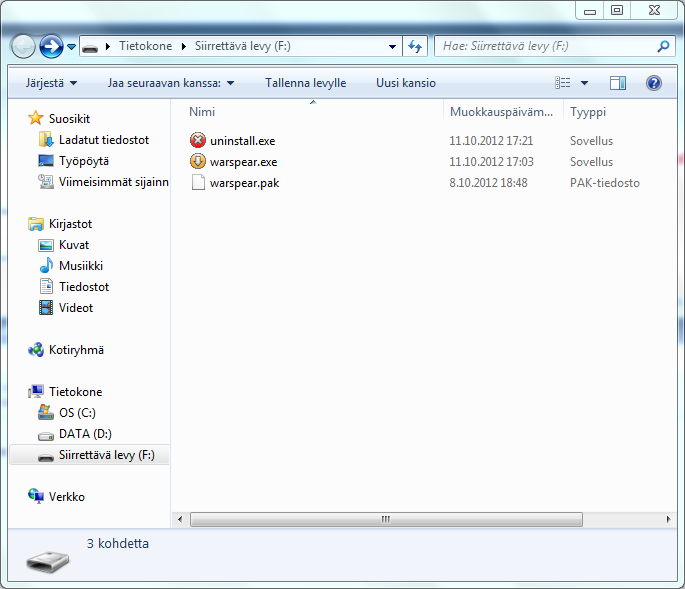Viewport: 685px width, 589px height.
Task: Open the help question mark icon
Action: pos(654,83)
